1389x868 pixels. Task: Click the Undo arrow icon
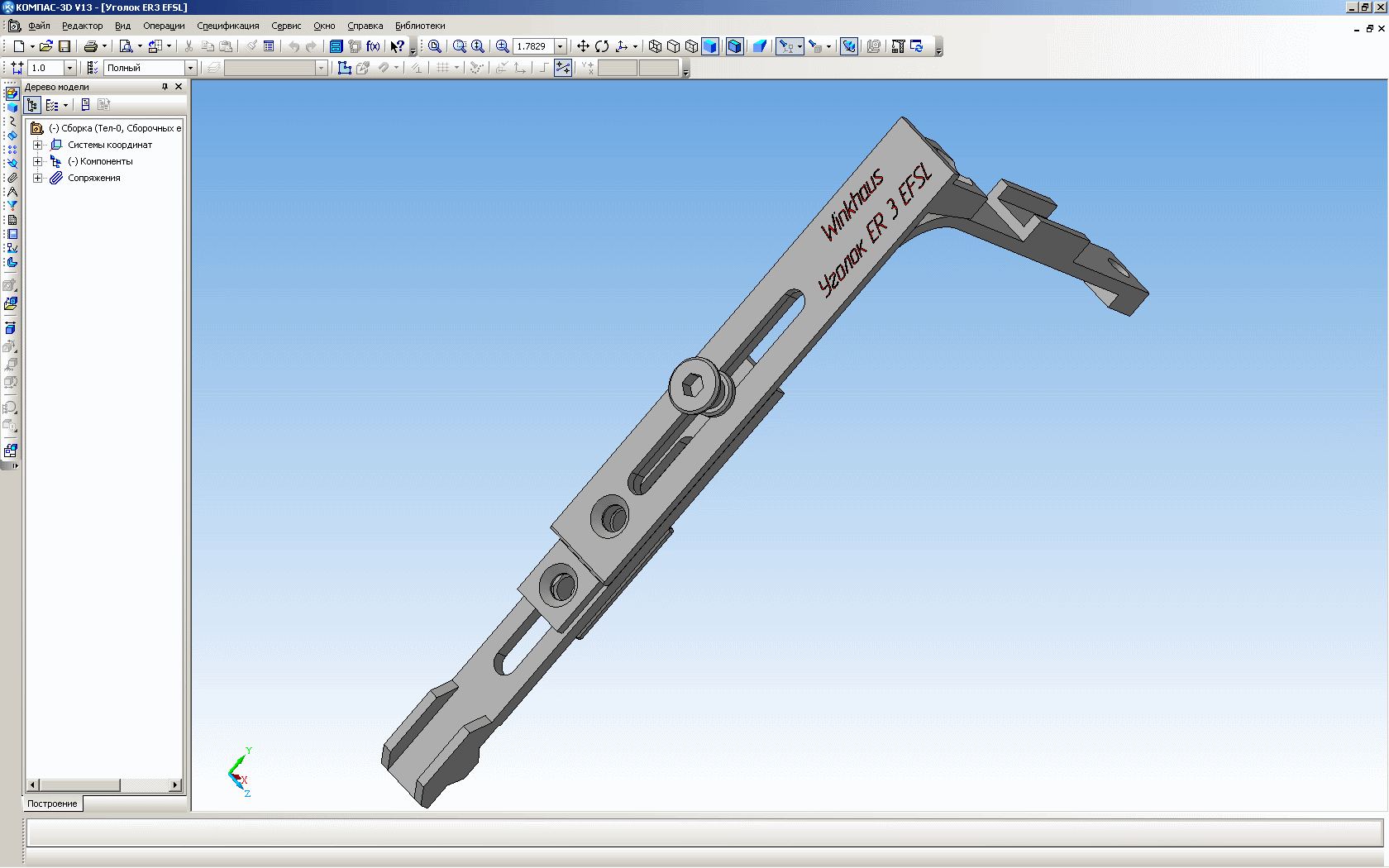coord(294,46)
